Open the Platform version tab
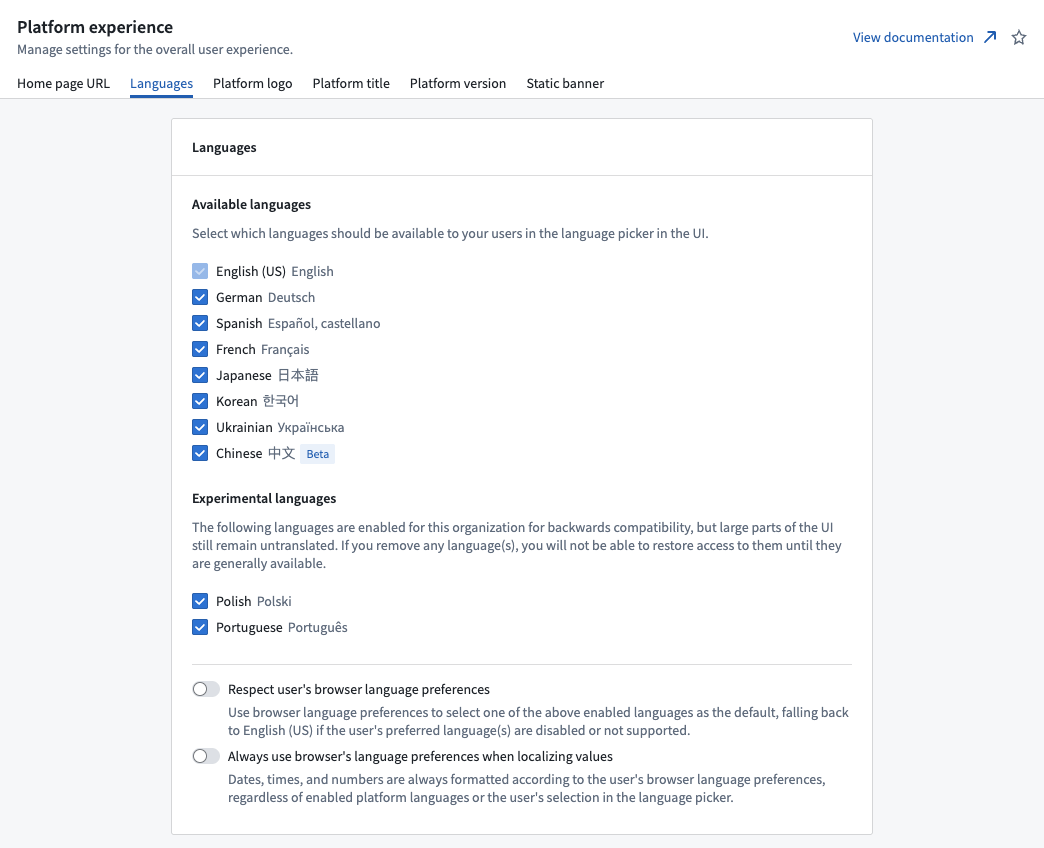 pyautogui.click(x=458, y=83)
